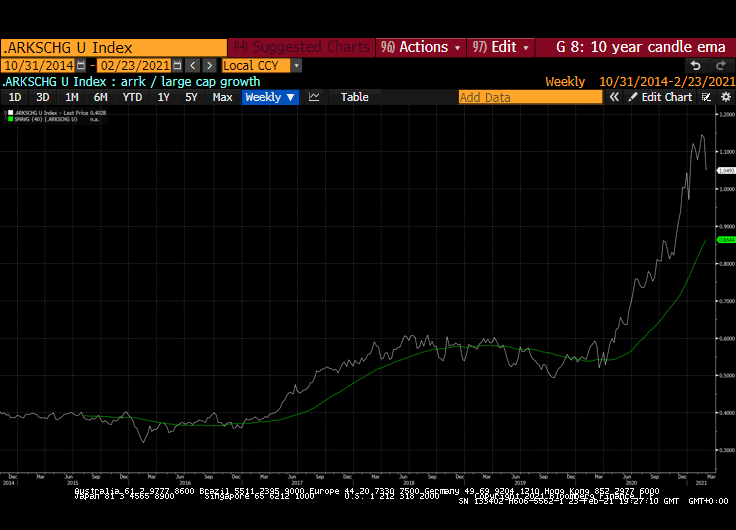The height and width of the screenshot is (530, 736).
Task: Click the redo arrow icon
Action: [x=721, y=65]
